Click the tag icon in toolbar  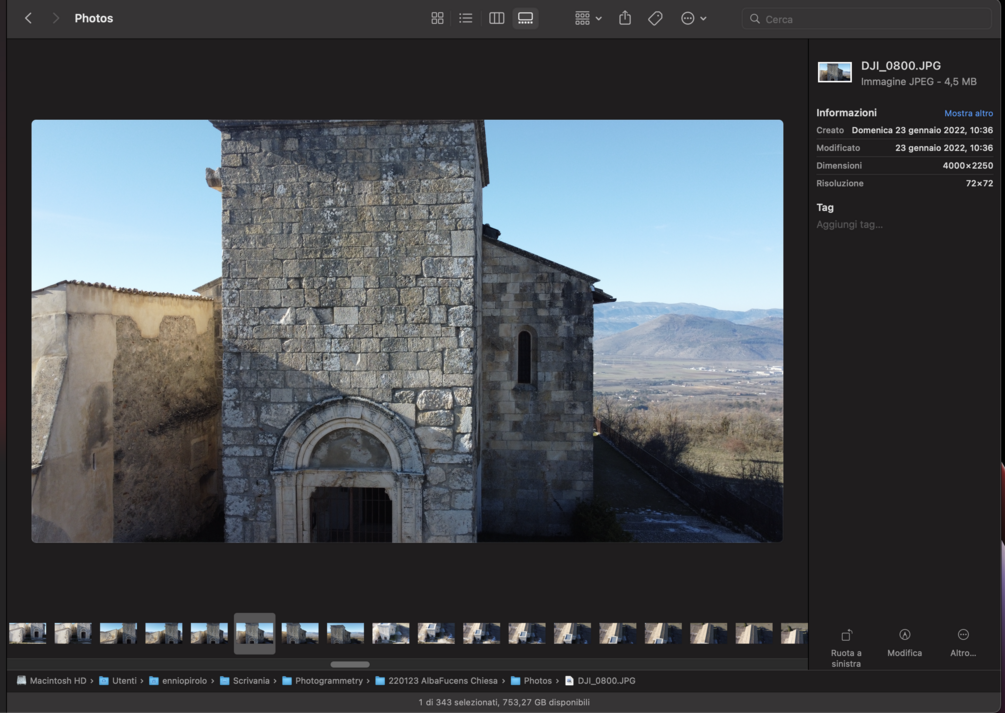pos(655,19)
